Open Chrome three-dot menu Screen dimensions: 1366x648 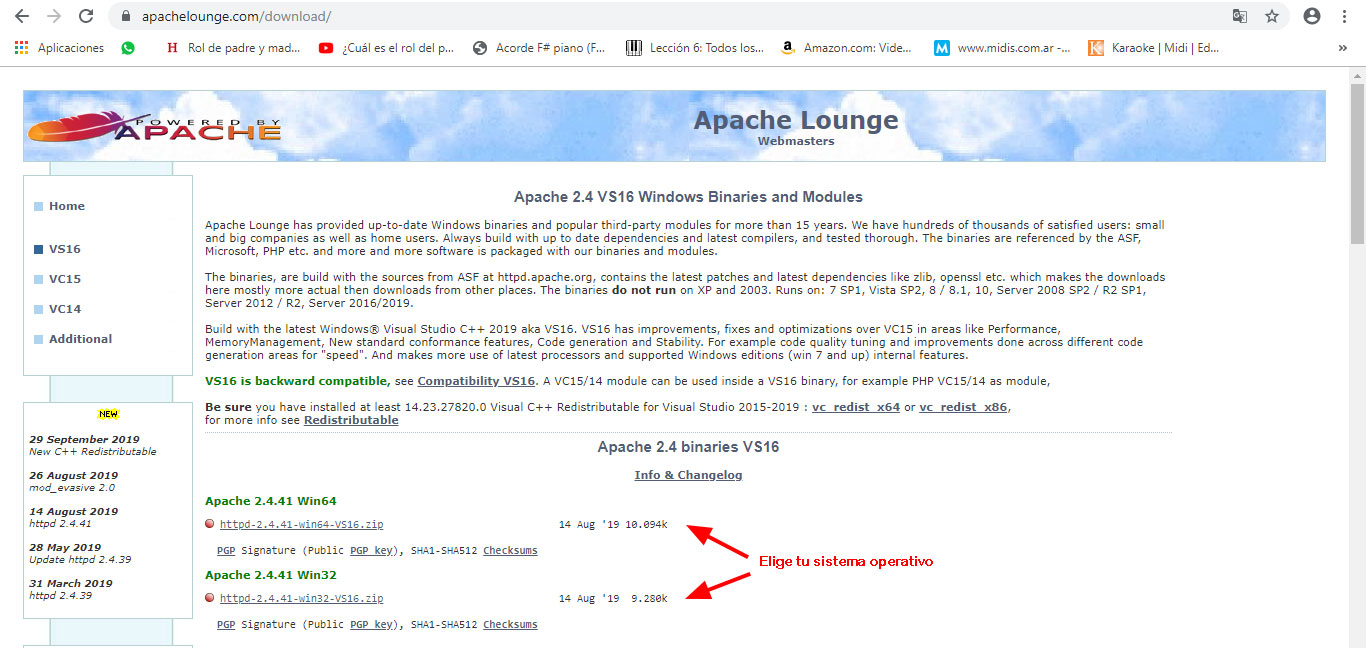(1346, 17)
